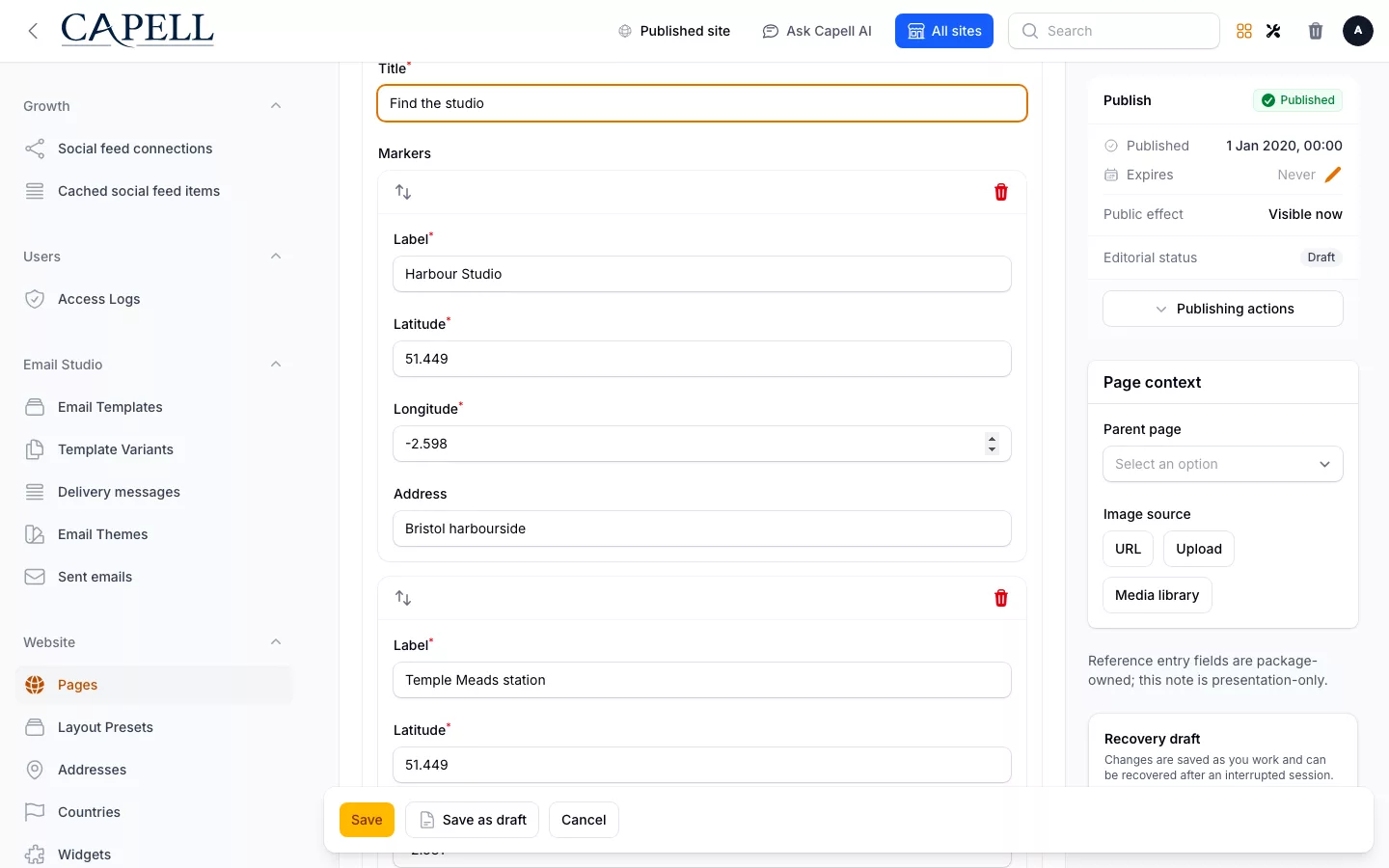The height and width of the screenshot is (868, 1389).
Task: Click the All sites button
Action: click(x=944, y=31)
